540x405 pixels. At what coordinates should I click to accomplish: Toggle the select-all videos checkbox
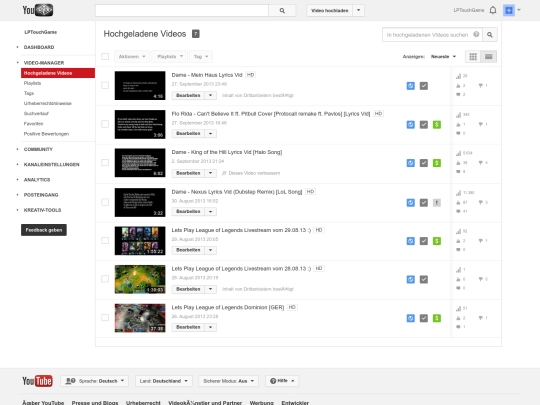tap(105, 56)
